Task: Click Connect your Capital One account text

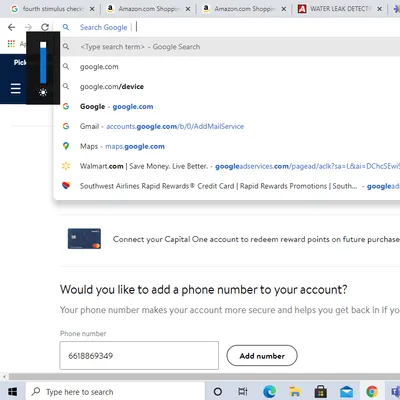Action: point(256,239)
